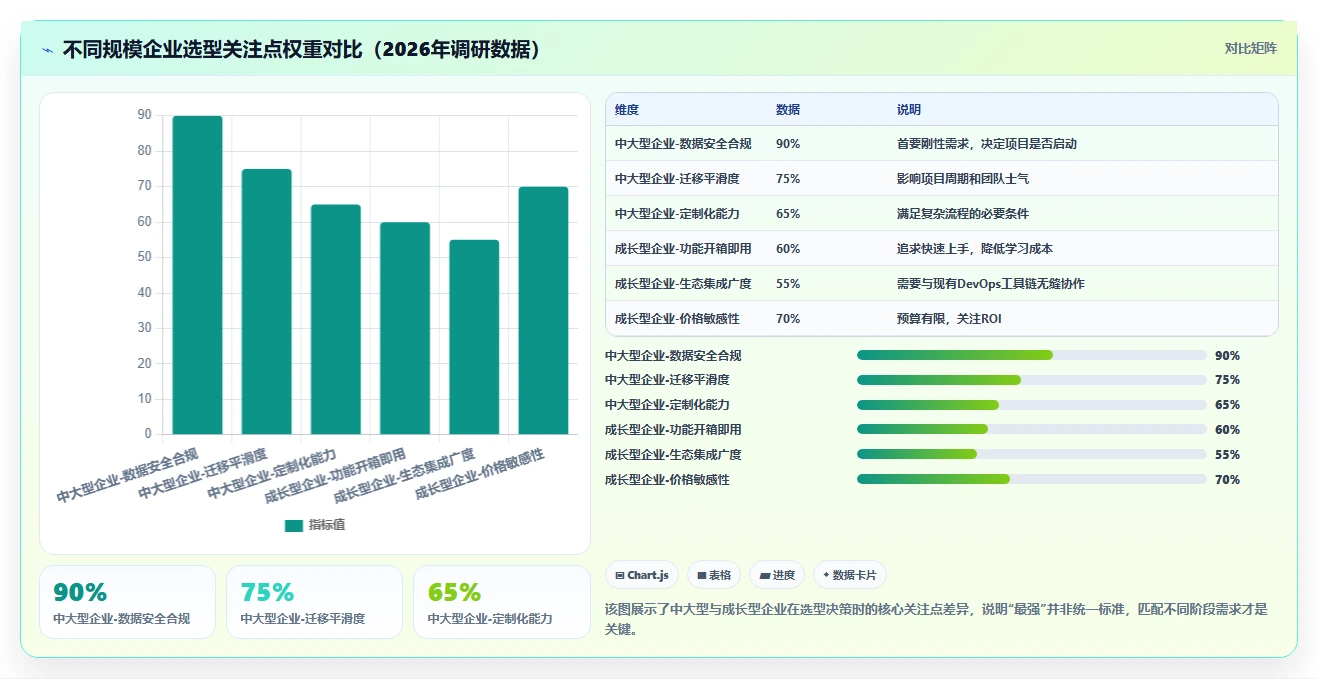
Task: Open the 65% 定制化能力 stat card
Action: point(501,602)
